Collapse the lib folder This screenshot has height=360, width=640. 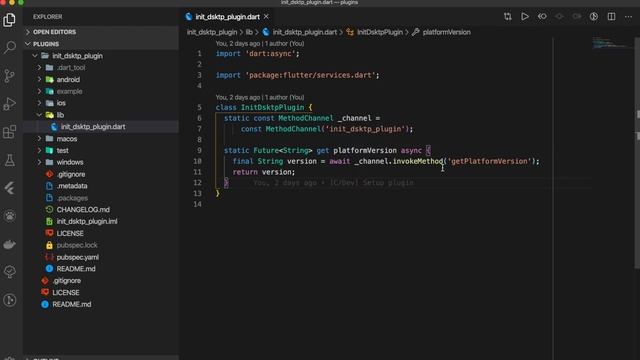100,115
